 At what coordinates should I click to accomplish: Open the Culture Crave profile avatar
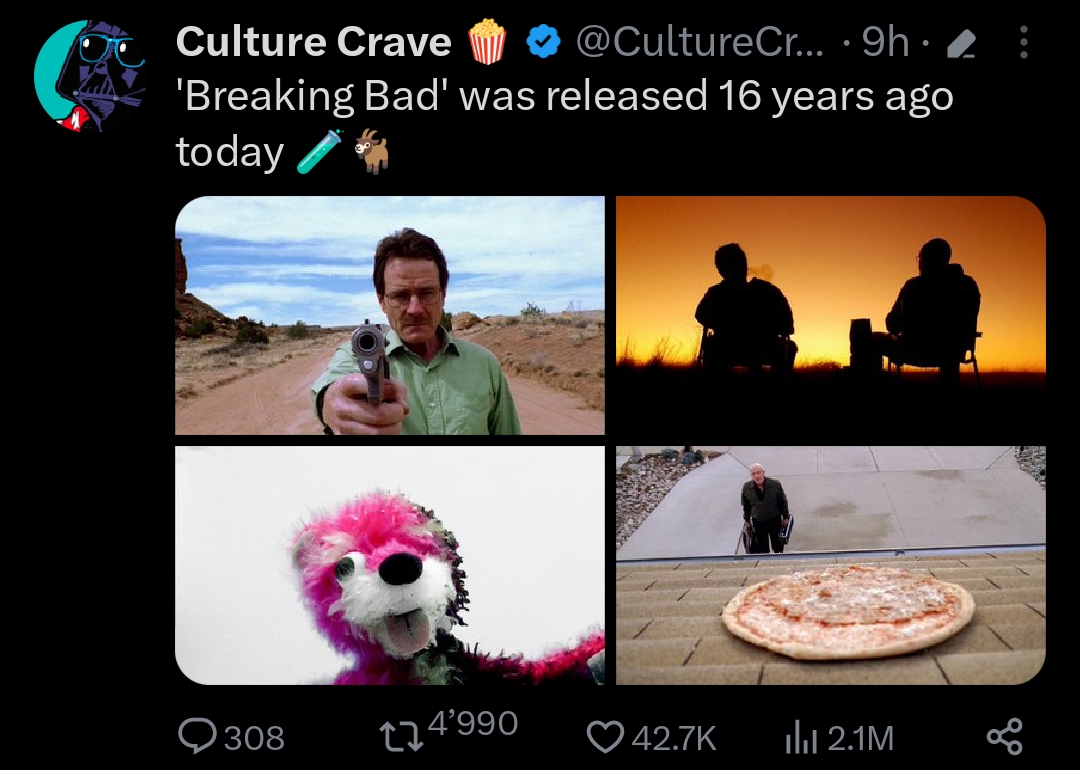coord(89,76)
